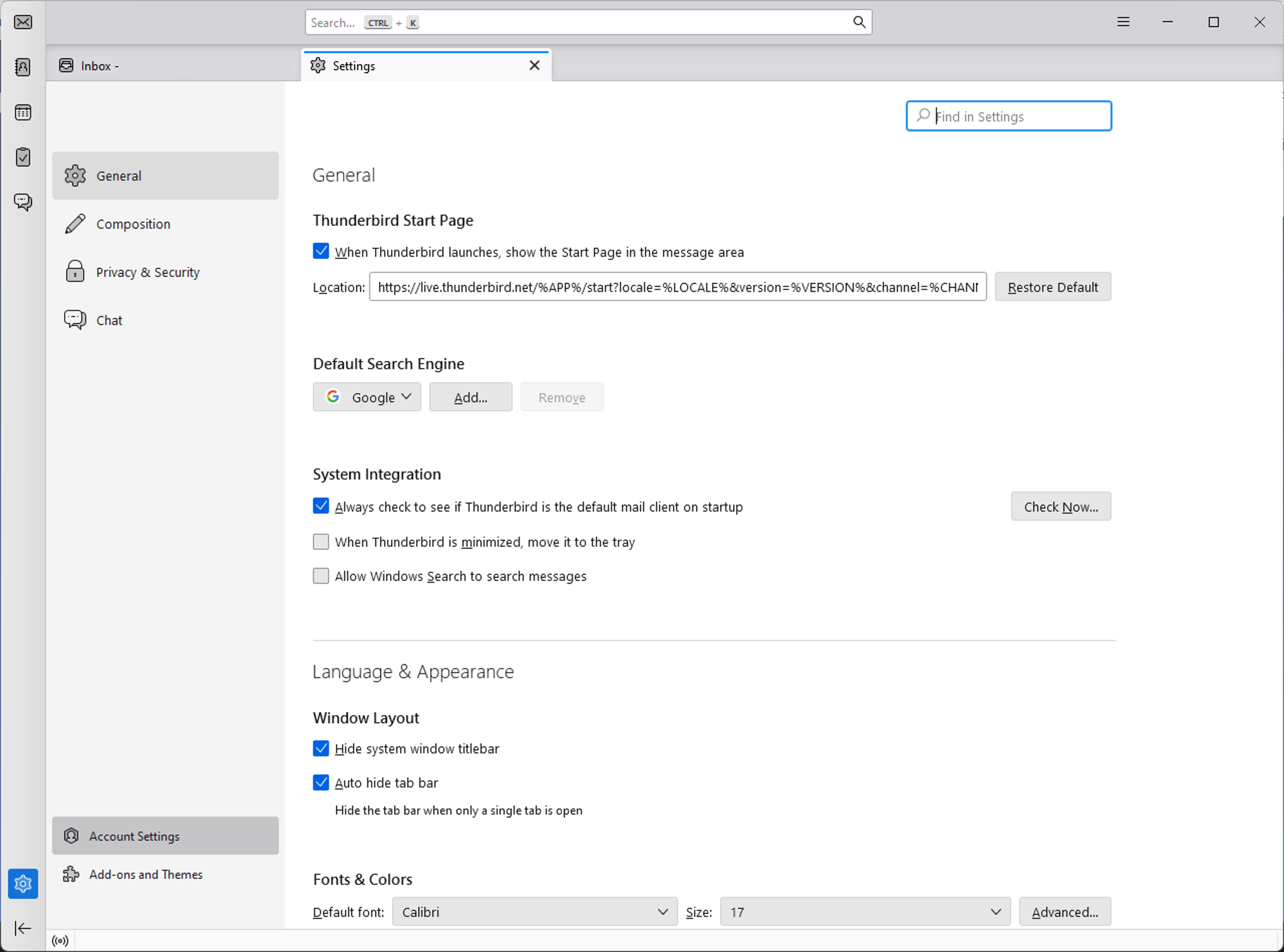
Task: Collapse the spaces toolbar
Action: point(23,928)
